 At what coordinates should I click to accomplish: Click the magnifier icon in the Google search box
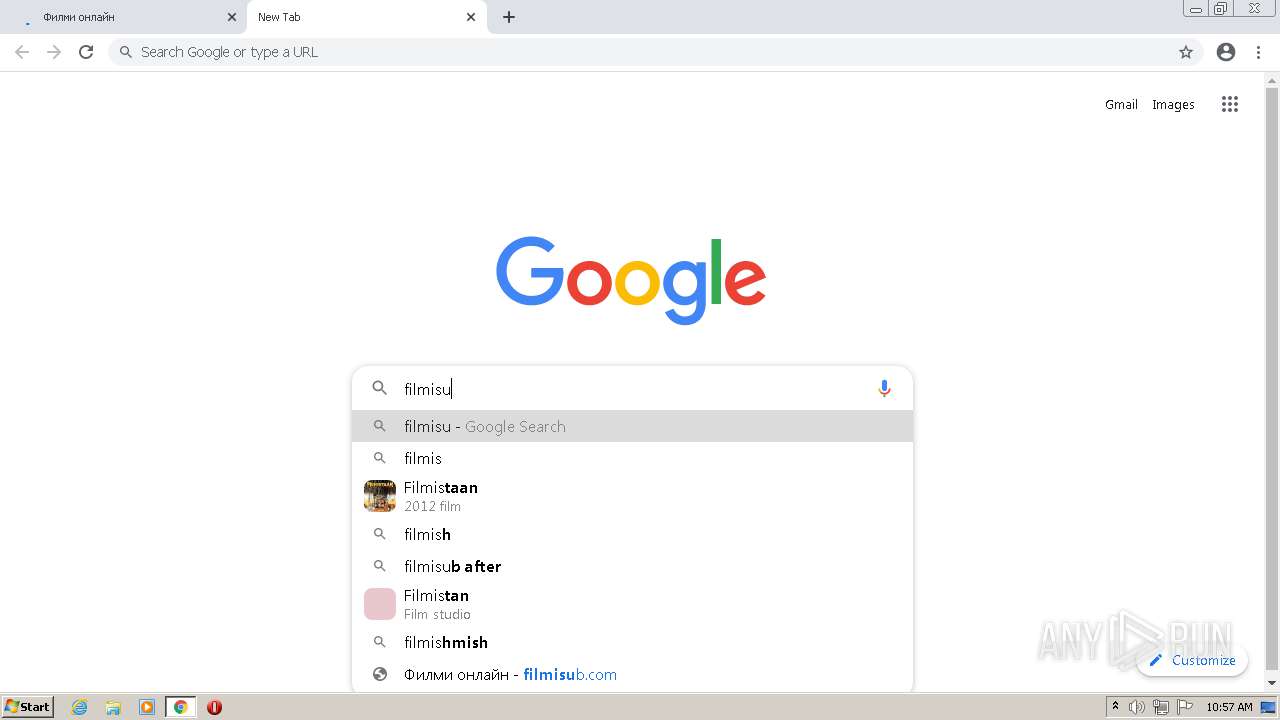pyautogui.click(x=380, y=388)
